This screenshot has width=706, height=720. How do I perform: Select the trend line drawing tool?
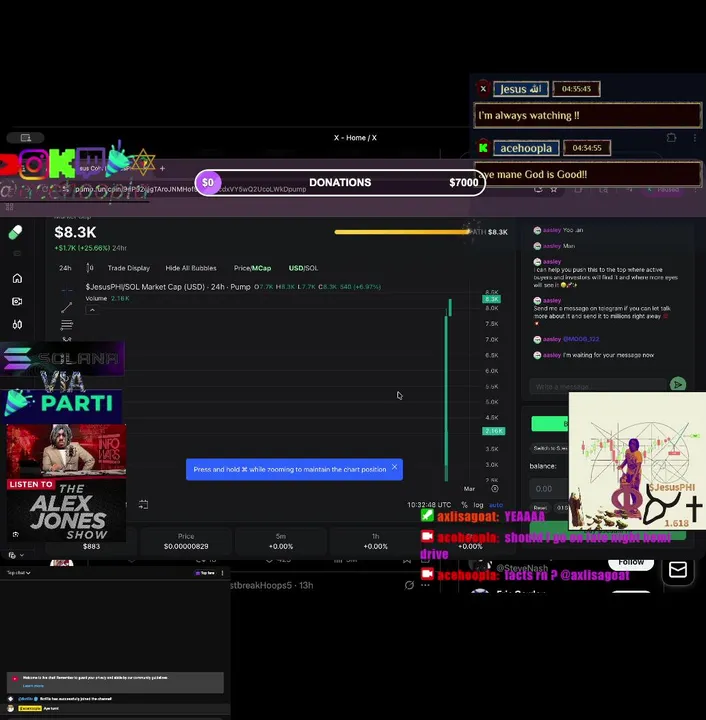pyautogui.click(x=67, y=307)
